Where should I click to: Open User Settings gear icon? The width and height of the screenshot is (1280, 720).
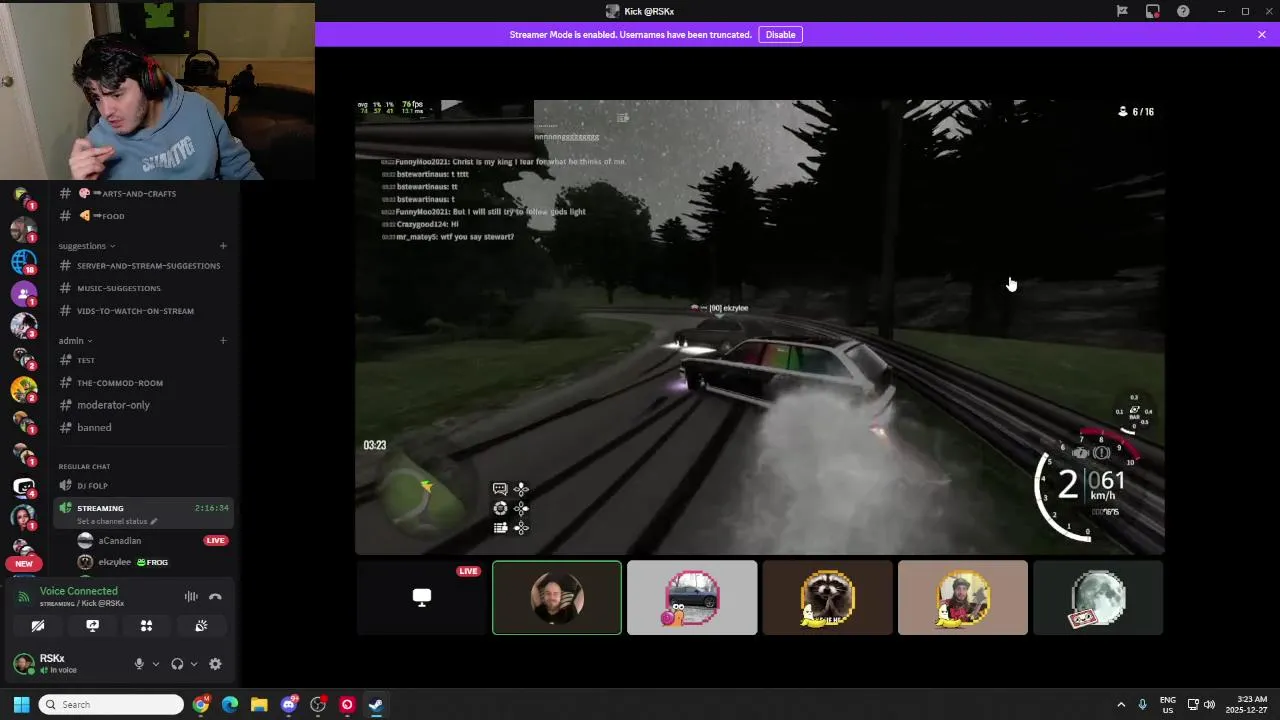[215, 664]
